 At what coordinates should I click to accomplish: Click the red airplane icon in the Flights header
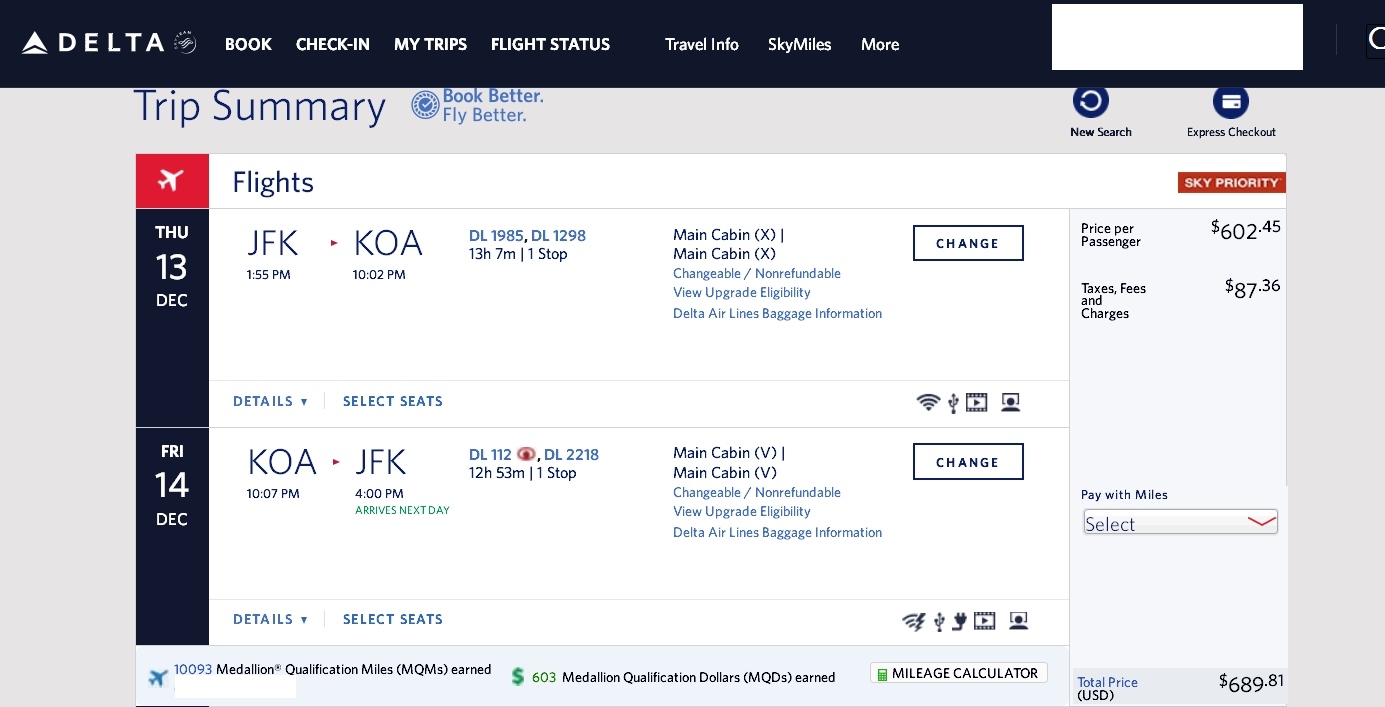172,180
